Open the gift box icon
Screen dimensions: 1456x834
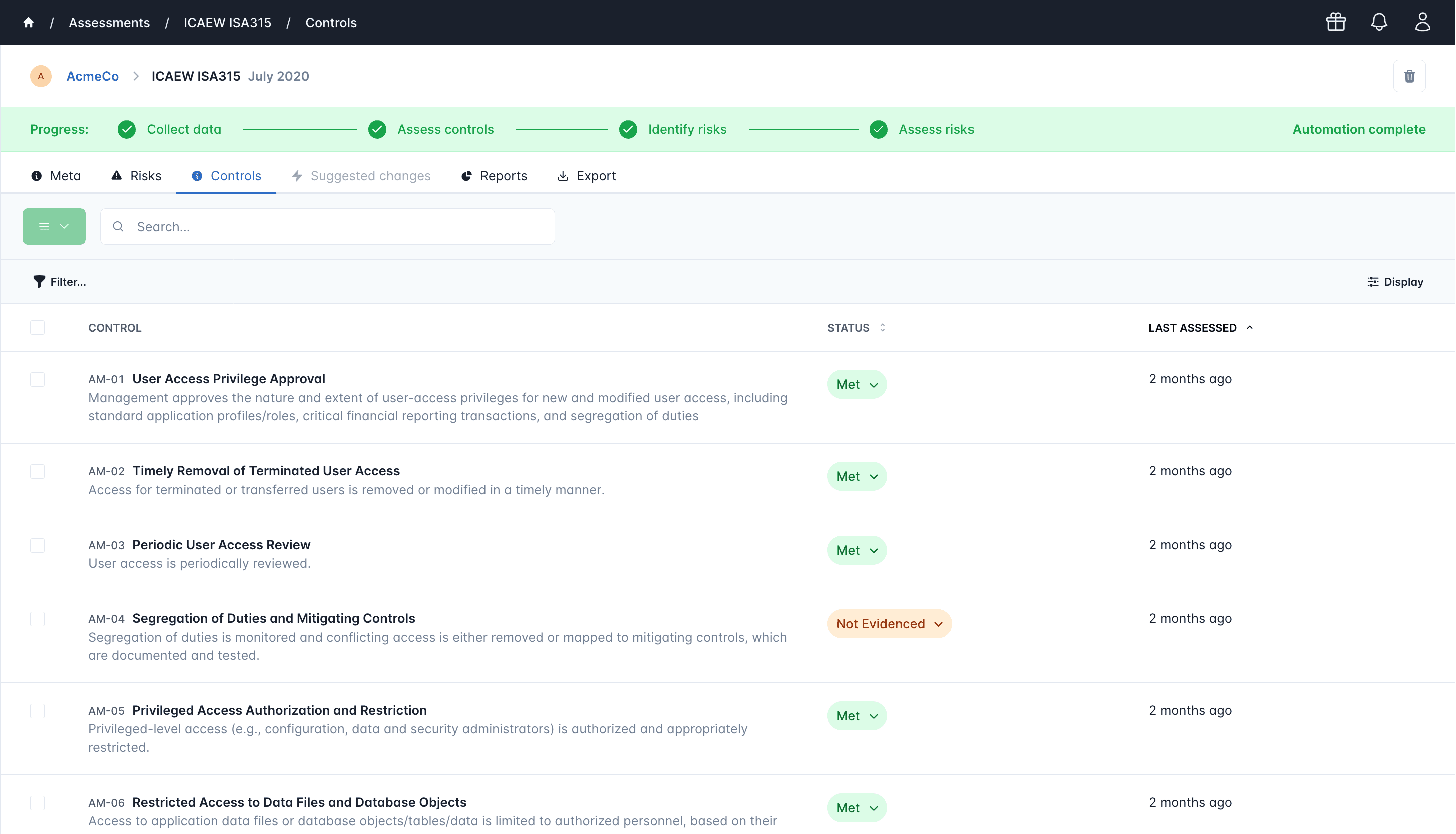coord(1336,23)
